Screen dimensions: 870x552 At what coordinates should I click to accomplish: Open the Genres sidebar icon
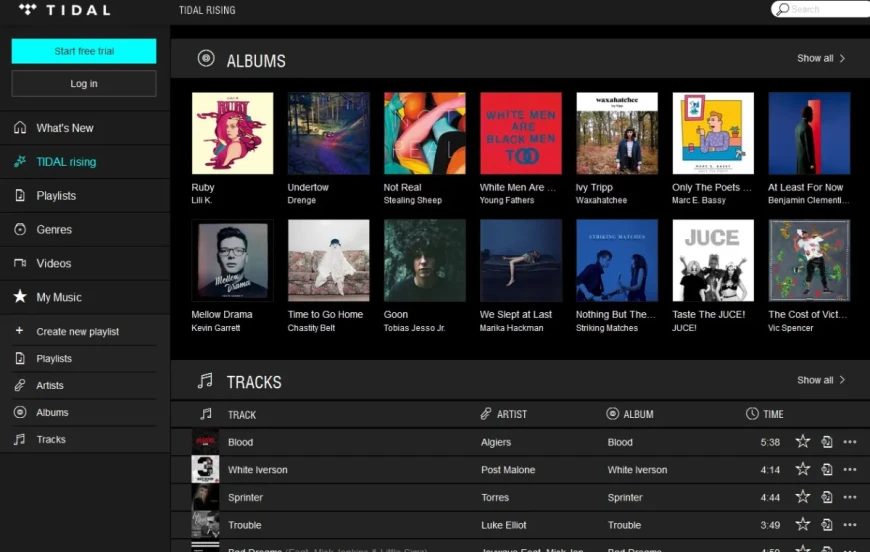click(20, 230)
